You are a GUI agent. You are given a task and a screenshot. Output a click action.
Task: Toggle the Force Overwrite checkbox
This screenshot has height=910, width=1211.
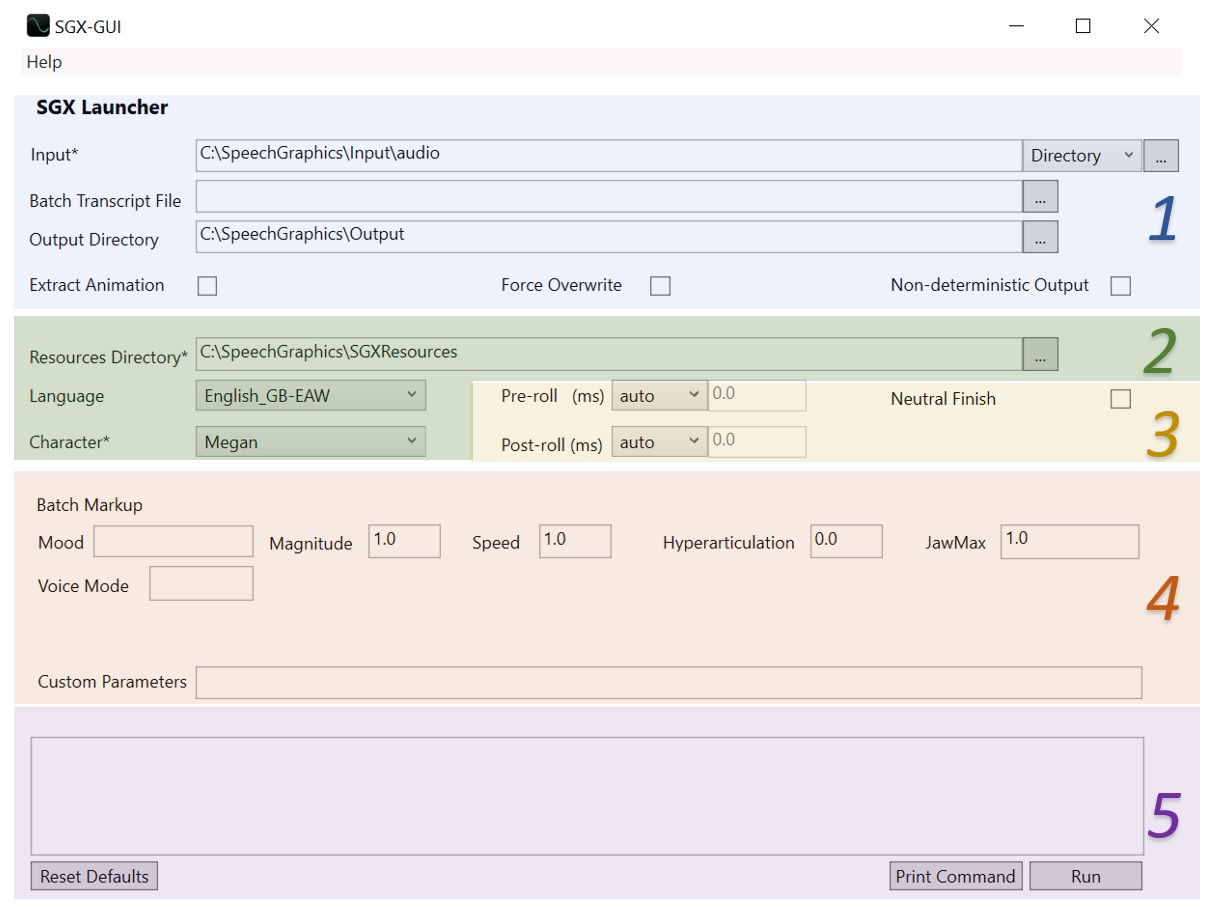660,286
